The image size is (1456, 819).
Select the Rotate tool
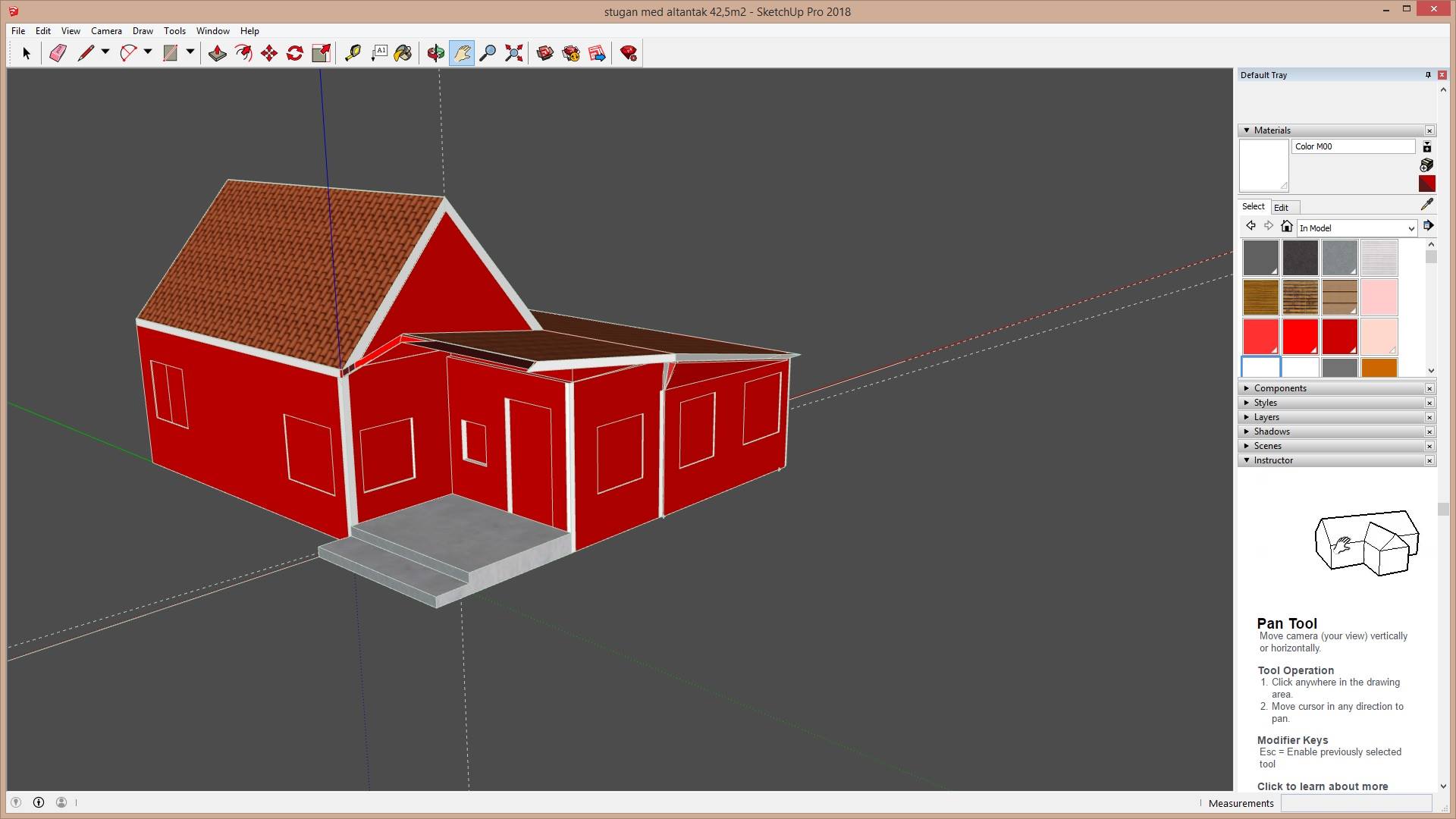295,53
